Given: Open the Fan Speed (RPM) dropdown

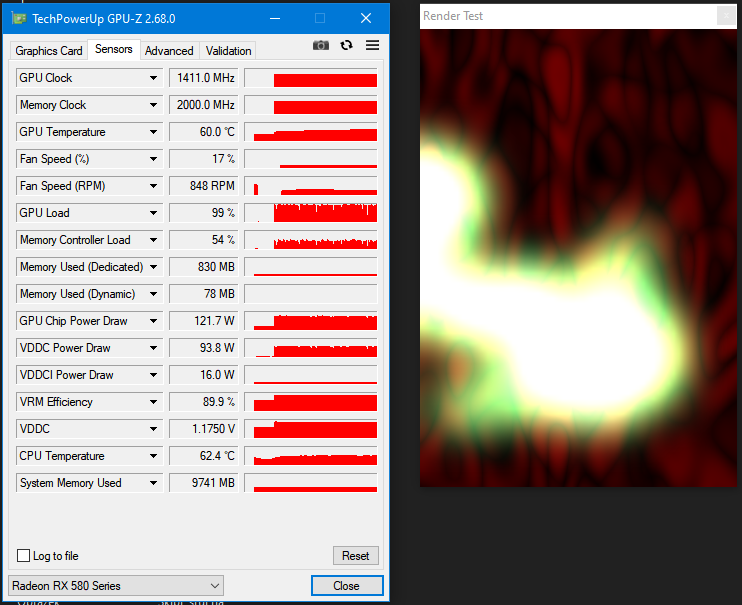Looking at the screenshot, I should 153,186.
